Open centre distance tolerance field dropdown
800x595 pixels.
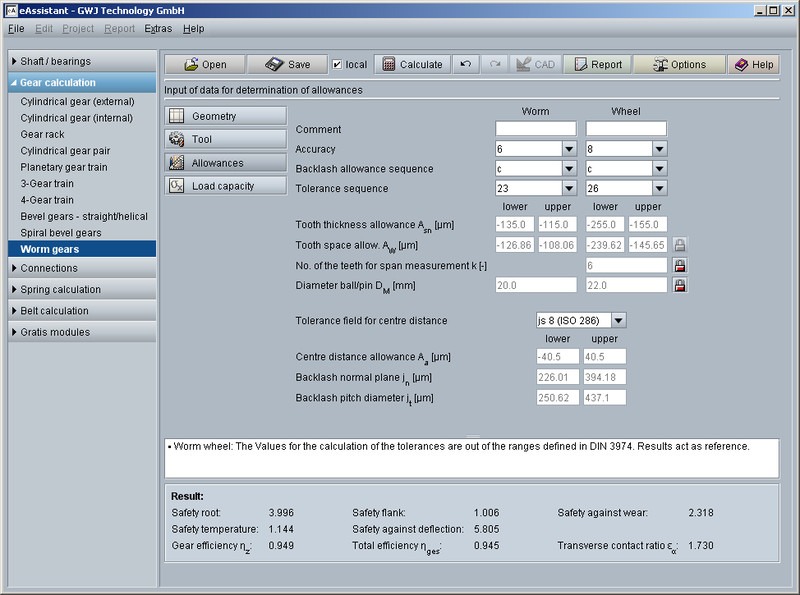tap(618, 321)
